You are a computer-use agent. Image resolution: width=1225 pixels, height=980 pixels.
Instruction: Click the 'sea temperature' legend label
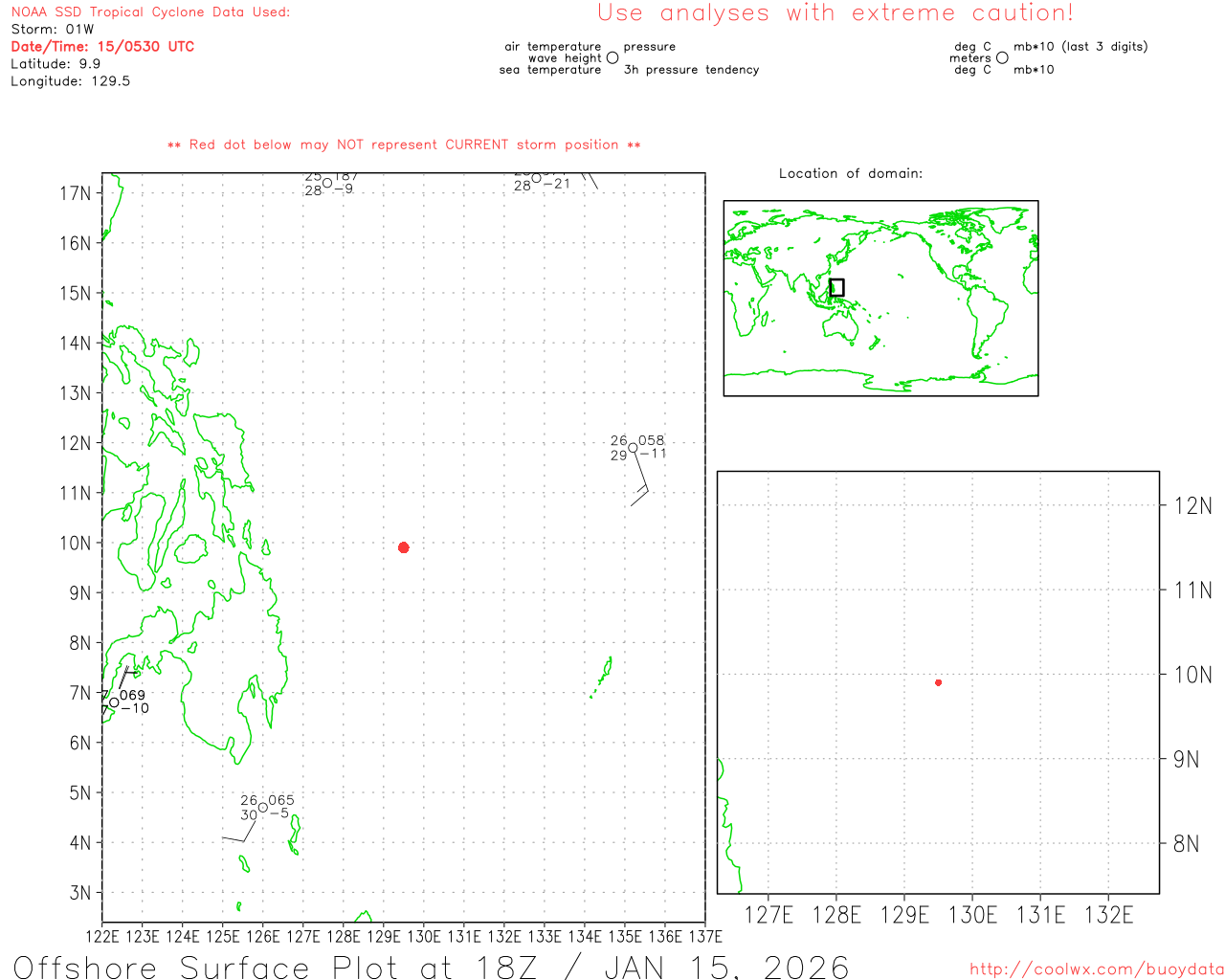[x=550, y=70]
